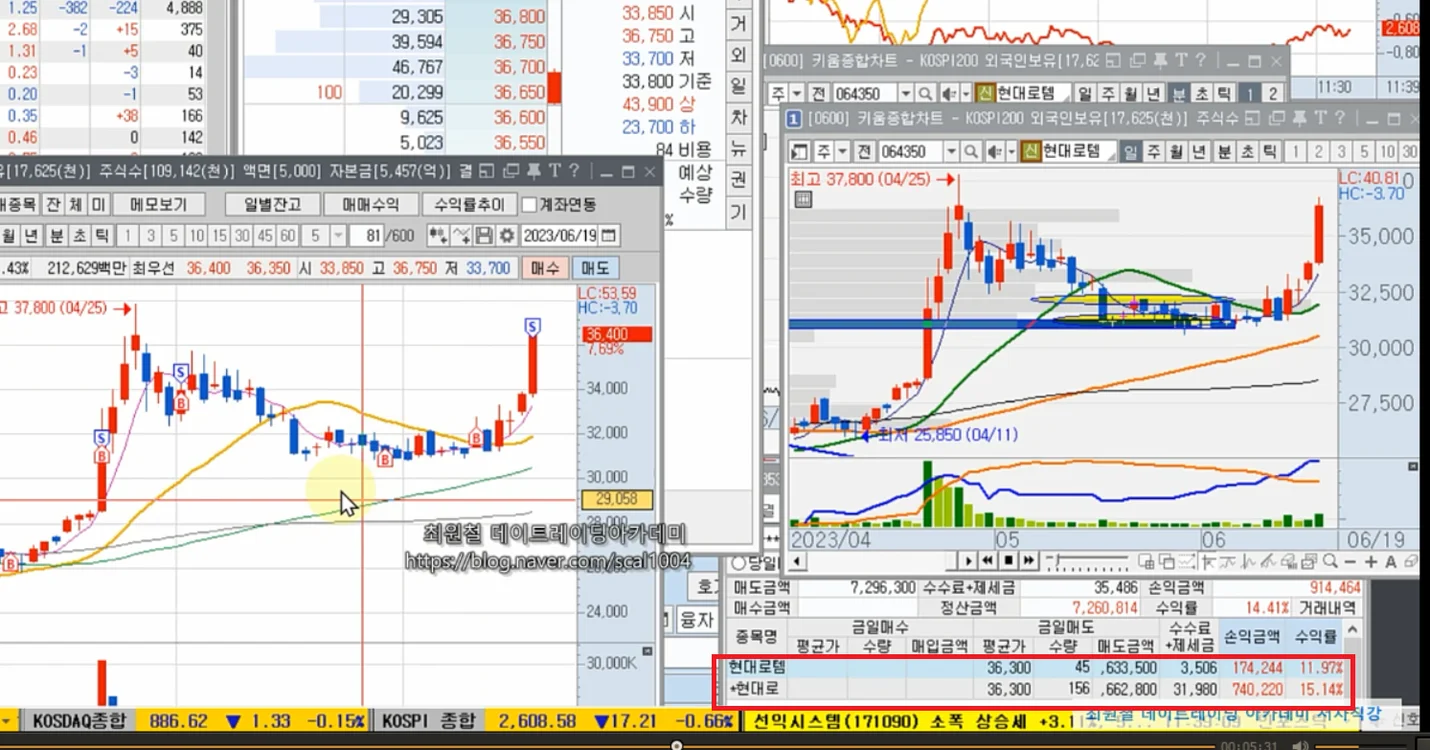Click the panel layout icon left of 주 in front chart
Screen dimensions: 1430x750
[x=799, y=152]
